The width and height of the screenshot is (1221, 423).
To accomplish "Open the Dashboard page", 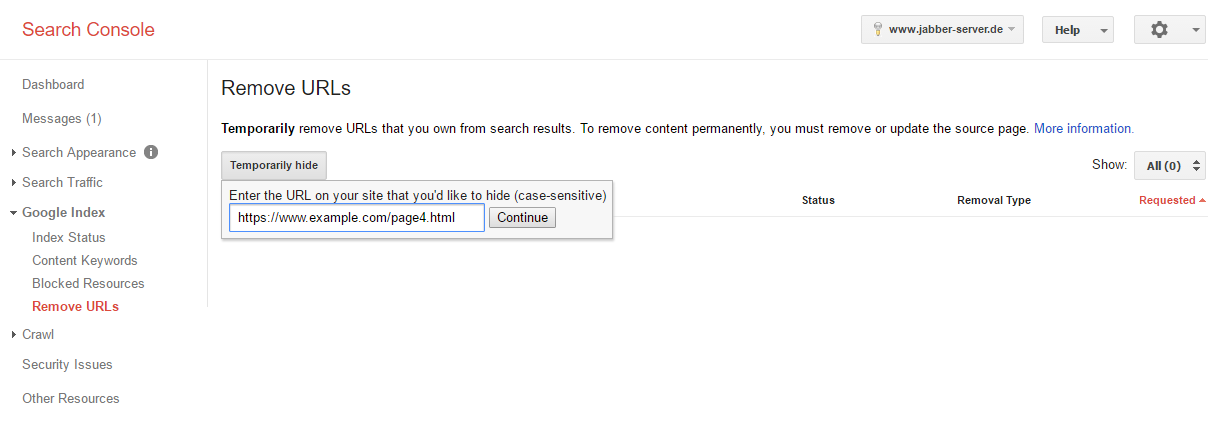I will tap(53, 84).
